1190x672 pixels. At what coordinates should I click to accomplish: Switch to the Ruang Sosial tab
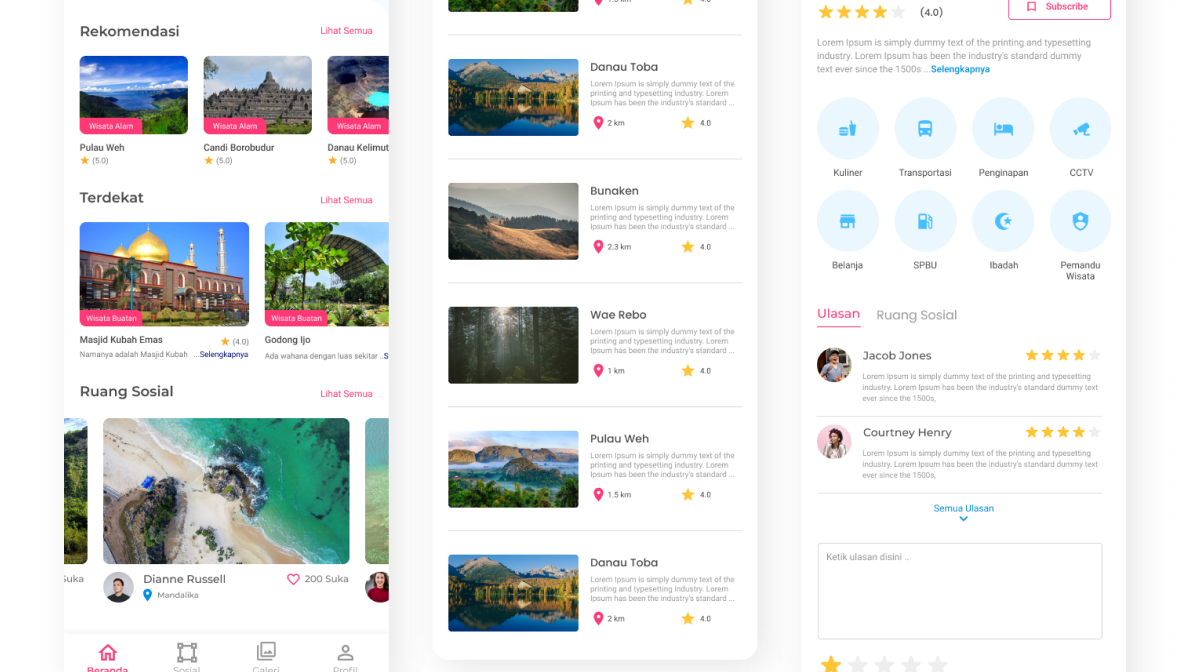(x=916, y=315)
